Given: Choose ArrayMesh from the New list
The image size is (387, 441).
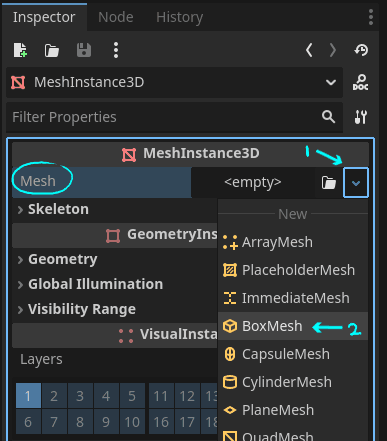Looking at the screenshot, I should (293, 242).
